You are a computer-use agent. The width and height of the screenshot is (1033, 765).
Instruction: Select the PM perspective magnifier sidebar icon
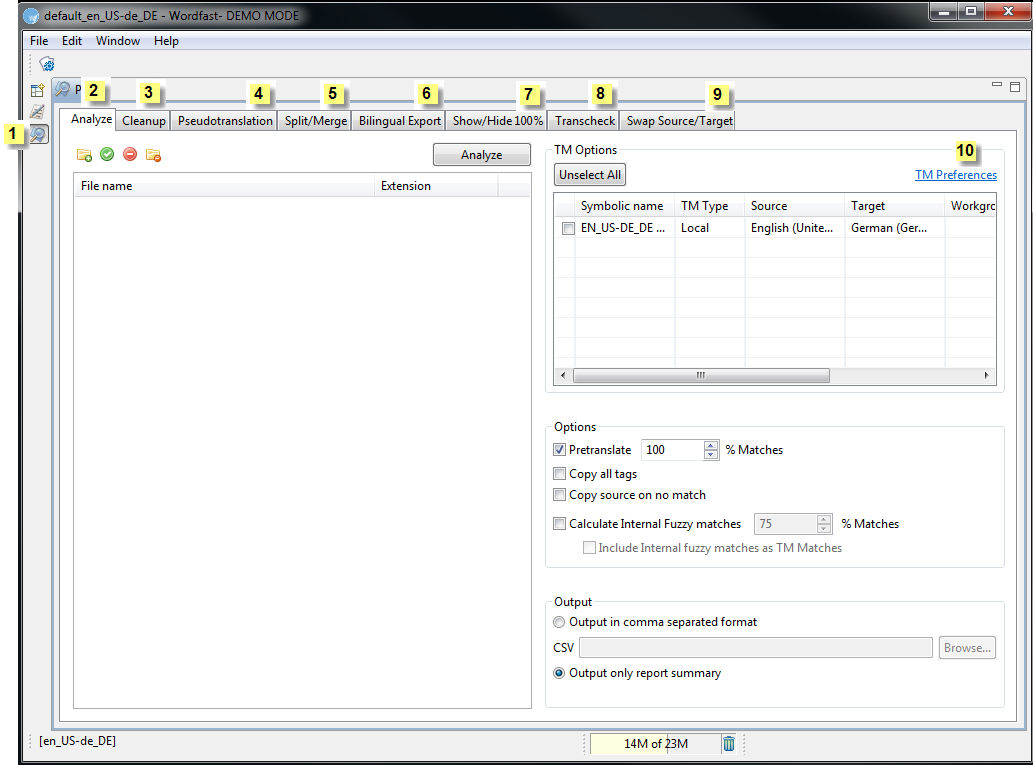[38, 134]
